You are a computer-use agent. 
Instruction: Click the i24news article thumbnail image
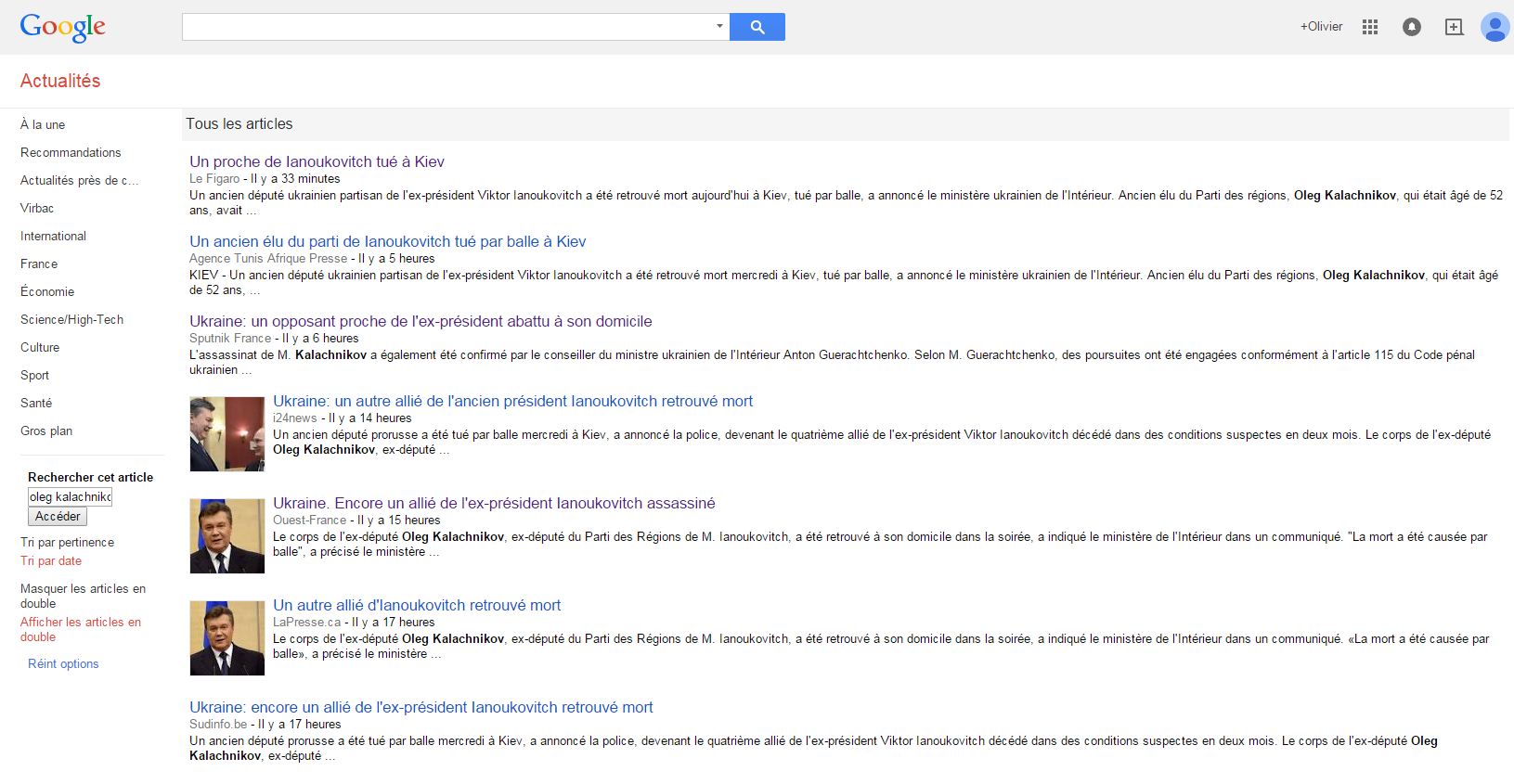click(x=226, y=434)
